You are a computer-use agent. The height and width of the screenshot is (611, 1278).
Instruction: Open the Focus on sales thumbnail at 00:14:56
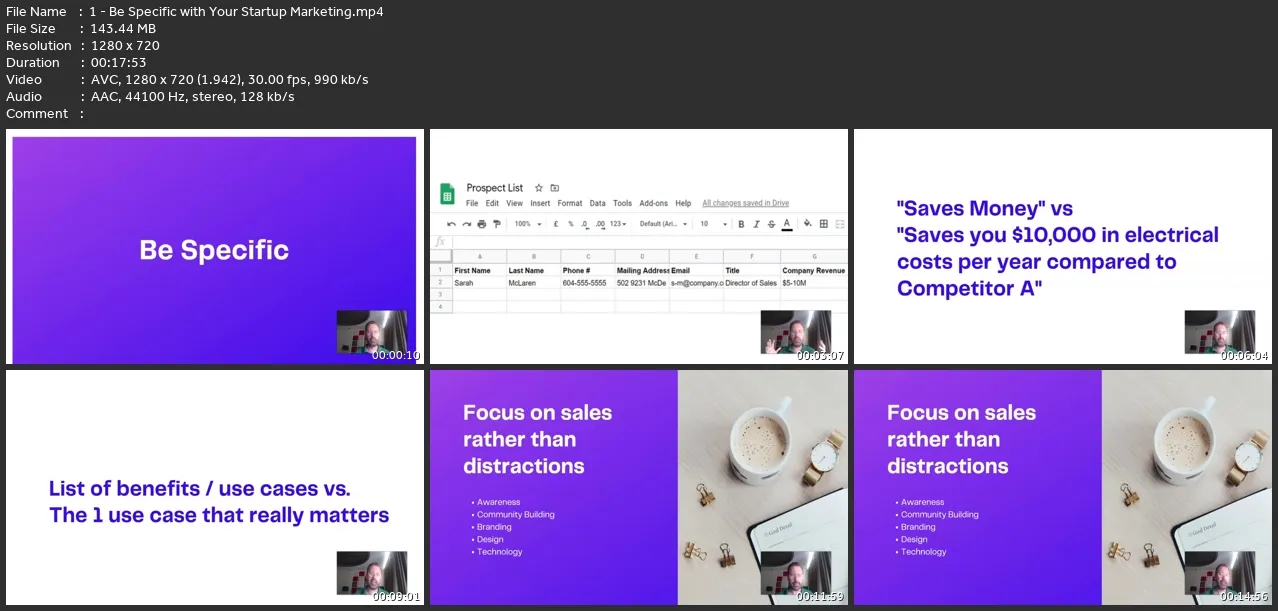(x=1062, y=488)
